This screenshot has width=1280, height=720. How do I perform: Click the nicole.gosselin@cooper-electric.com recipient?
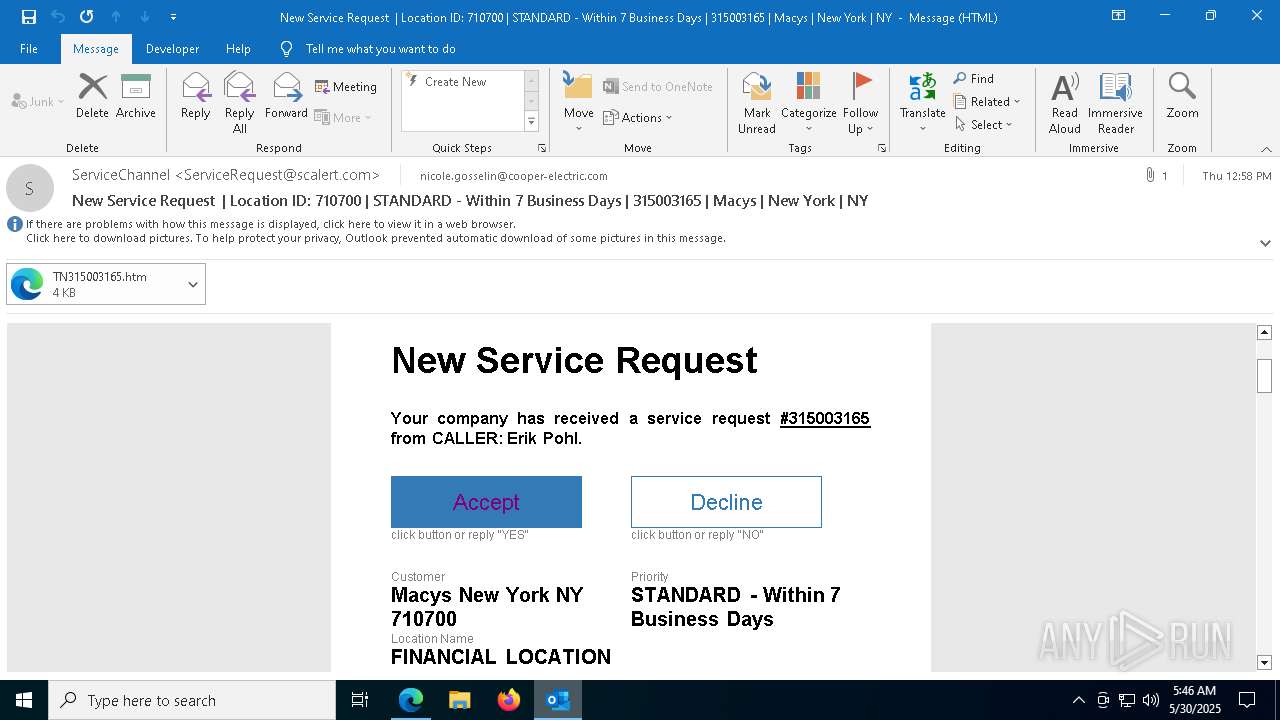pos(514,176)
